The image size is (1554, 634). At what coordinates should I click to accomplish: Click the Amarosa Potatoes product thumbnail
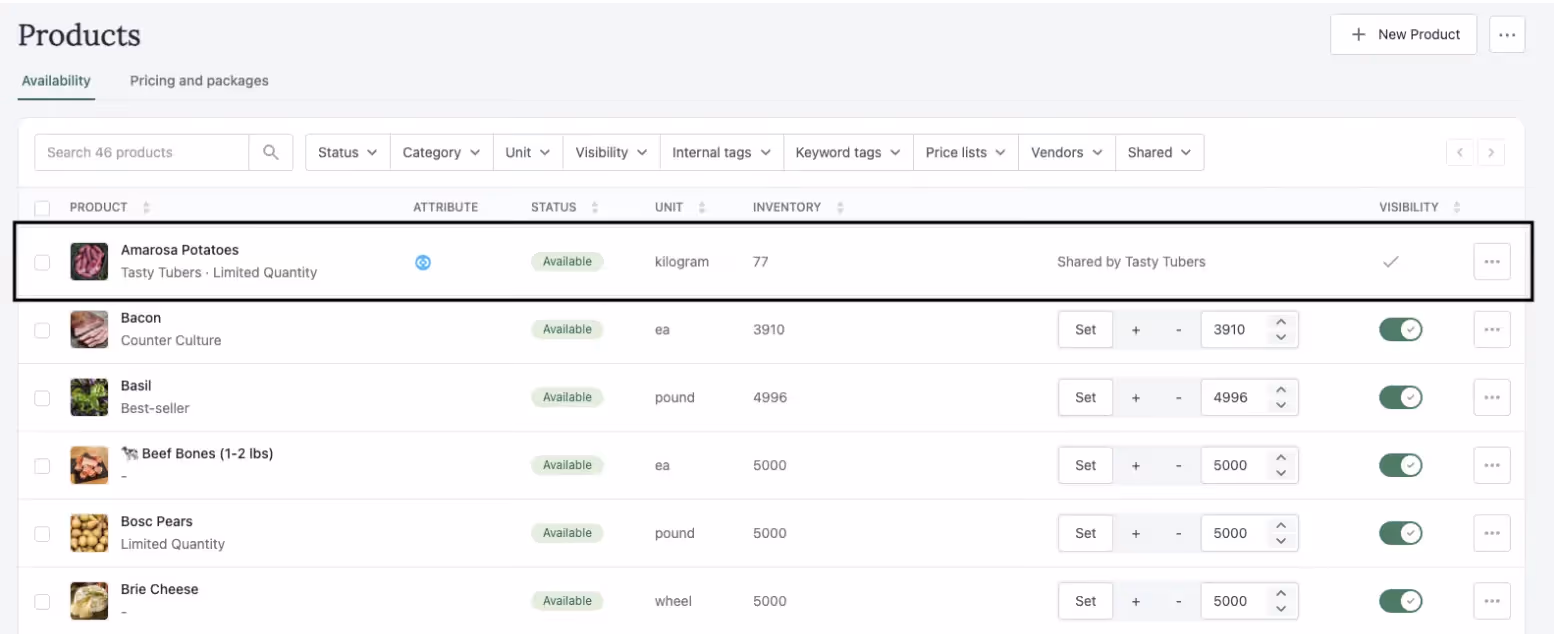click(x=89, y=262)
